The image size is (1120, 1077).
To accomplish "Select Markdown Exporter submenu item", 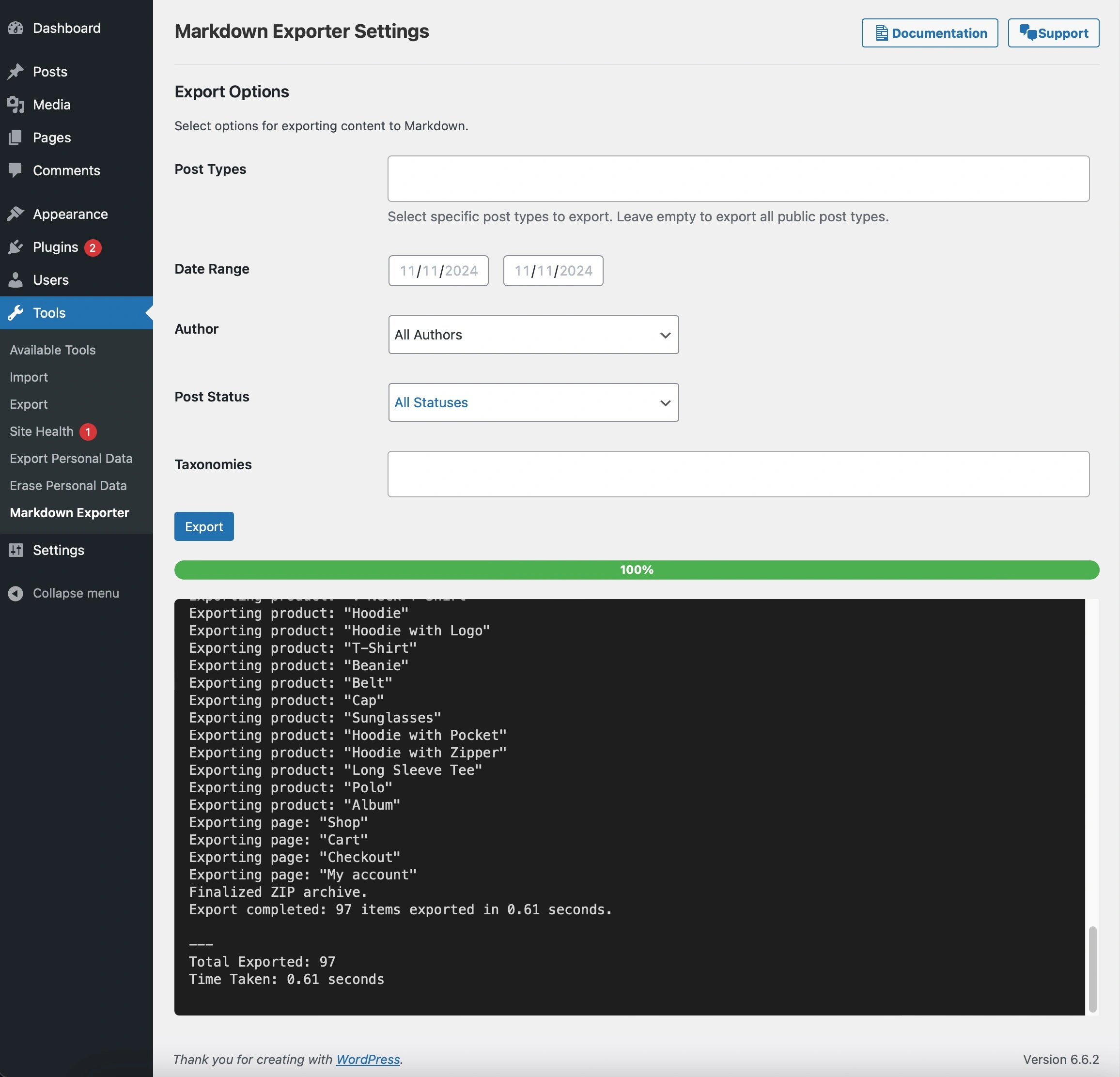I will [70, 512].
